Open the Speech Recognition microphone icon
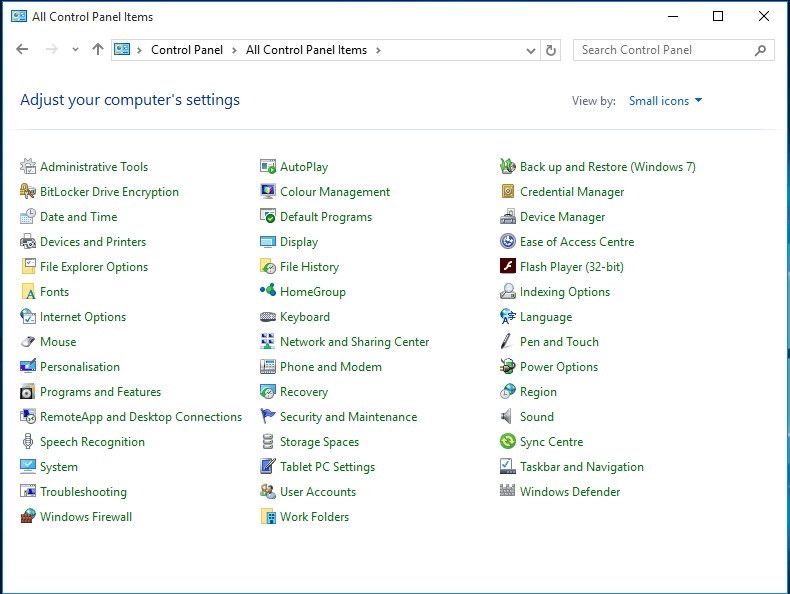Image resolution: width=790 pixels, height=594 pixels. point(28,441)
